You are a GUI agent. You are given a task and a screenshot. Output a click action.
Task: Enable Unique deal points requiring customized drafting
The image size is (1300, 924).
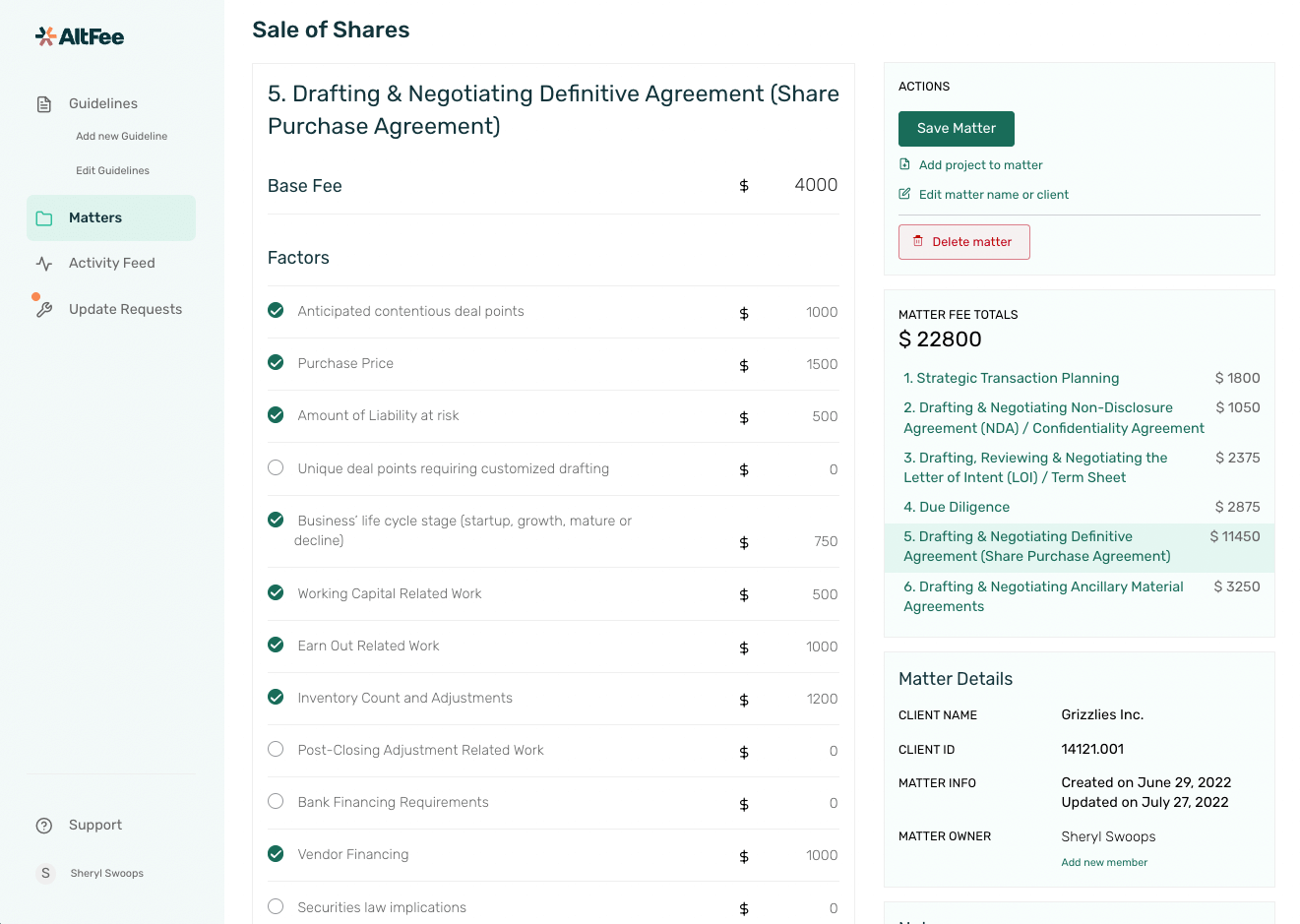(276, 467)
